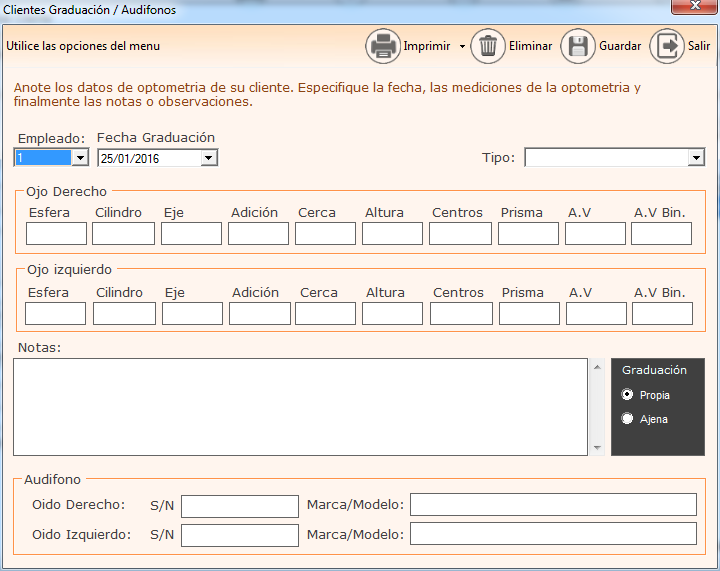
Task: Select the Ajena graduation radio button
Action: (x=627, y=418)
